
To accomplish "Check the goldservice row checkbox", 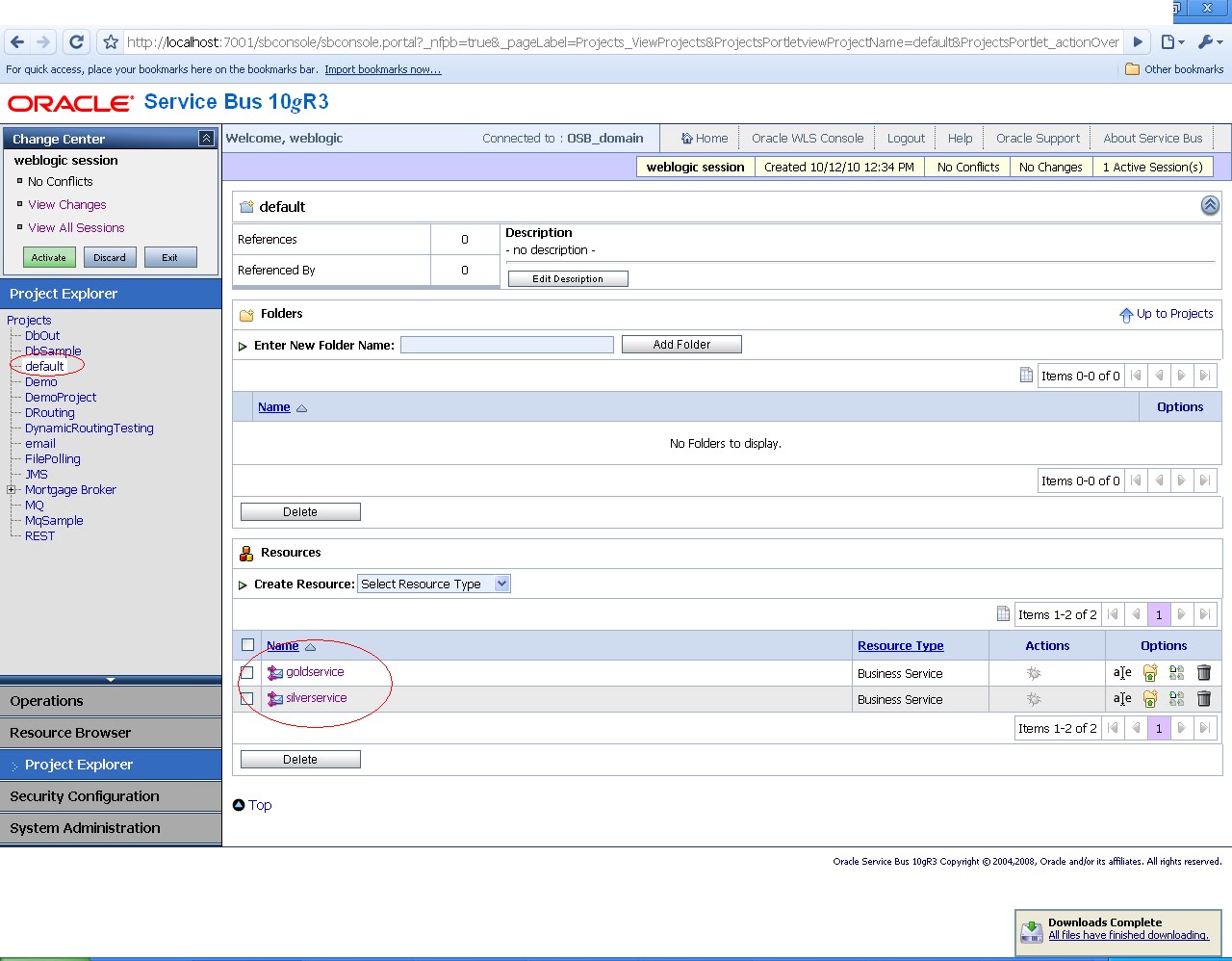I will point(247,672).
